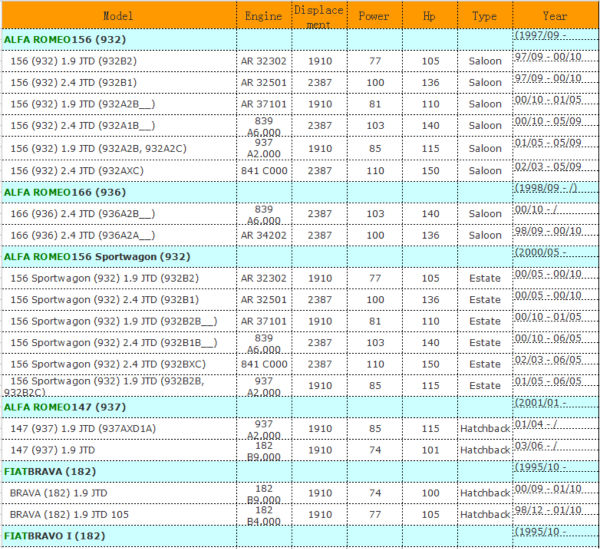Click the BRAVA (182) 1.9 JTD 105 row

[300, 515]
